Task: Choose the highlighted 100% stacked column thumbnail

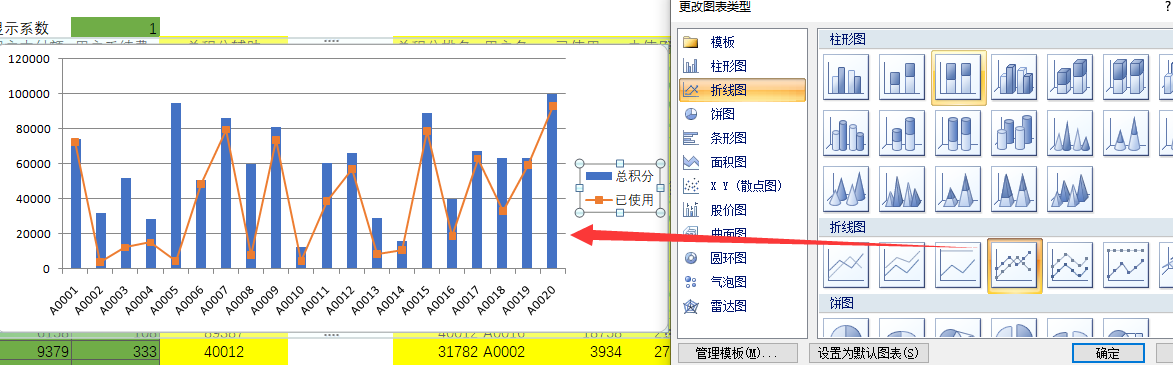Action: [958, 76]
